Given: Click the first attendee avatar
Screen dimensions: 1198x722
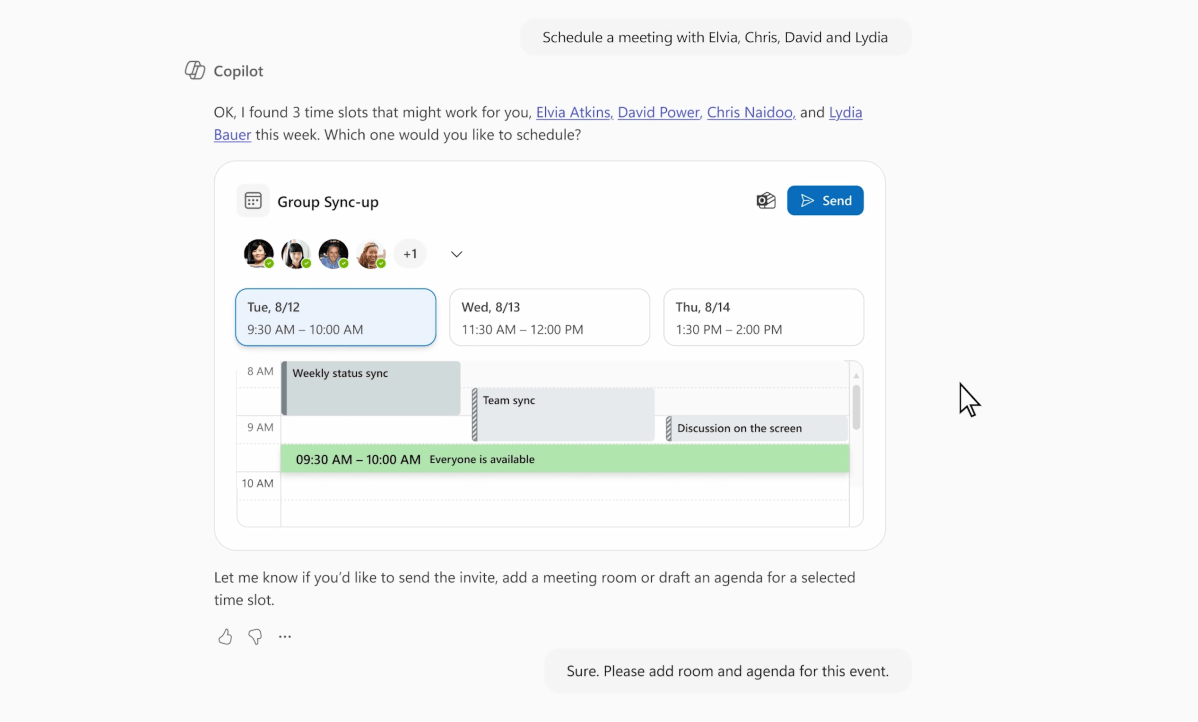Looking at the screenshot, I should click(x=259, y=254).
